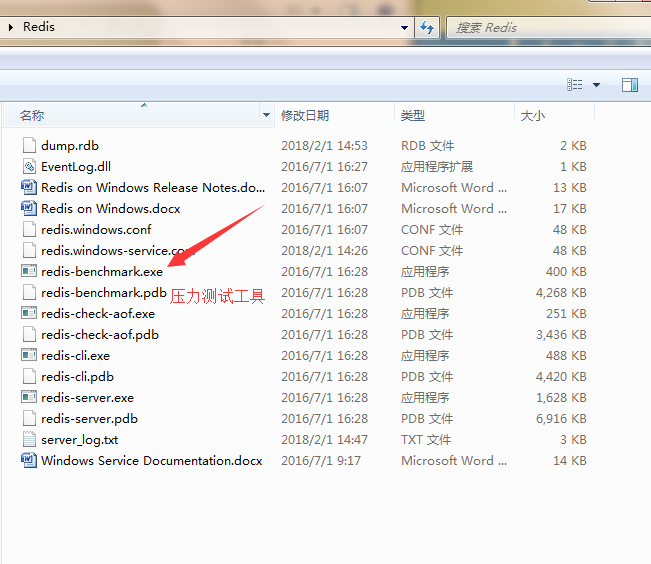Image resolution: width=651 pixels, height=564 pixels.
Task: Select the redis-benchmark.exe file name
Action: [102, 272]
